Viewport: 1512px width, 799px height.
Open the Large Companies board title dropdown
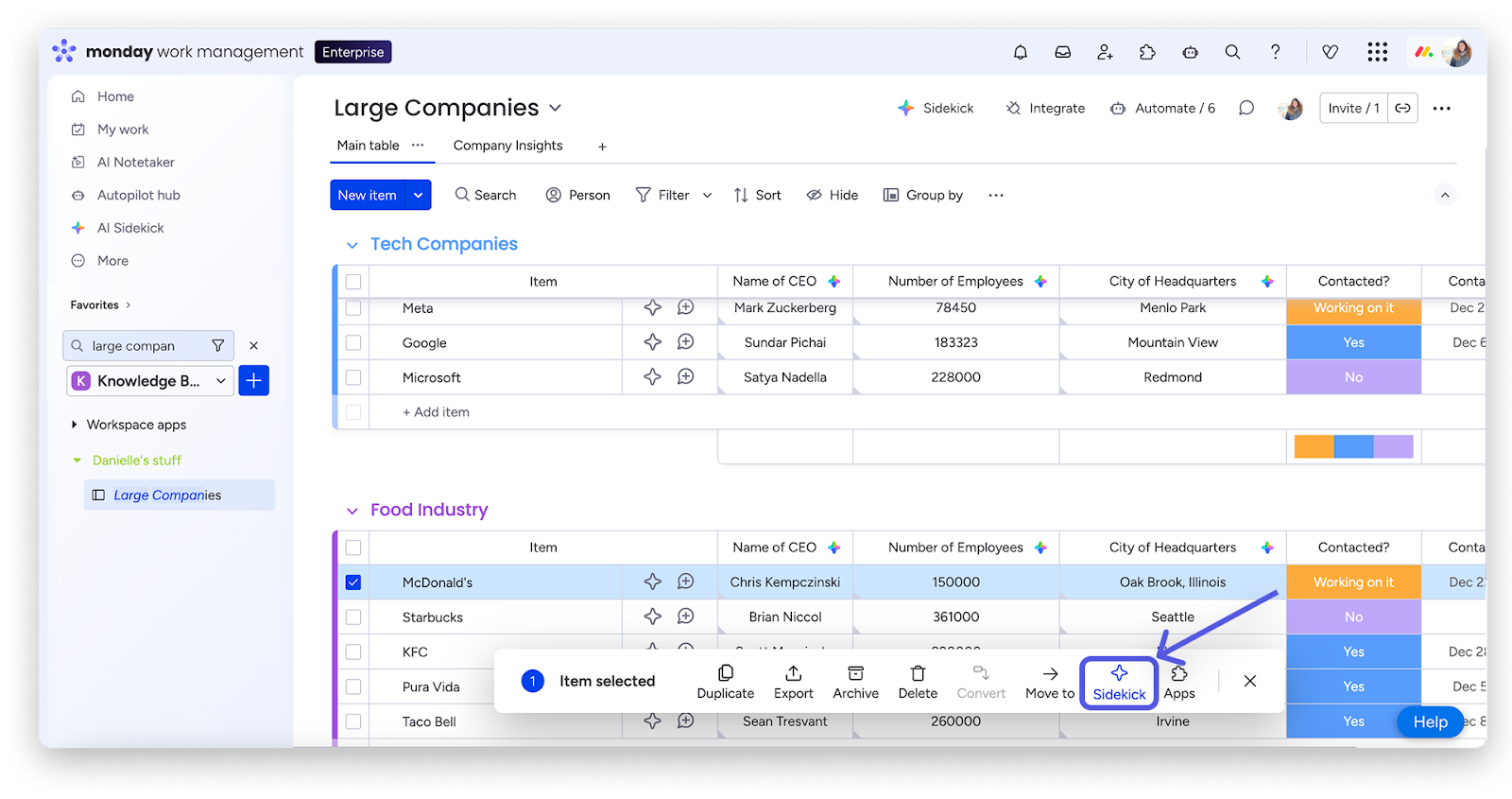(x=555, y=108)
